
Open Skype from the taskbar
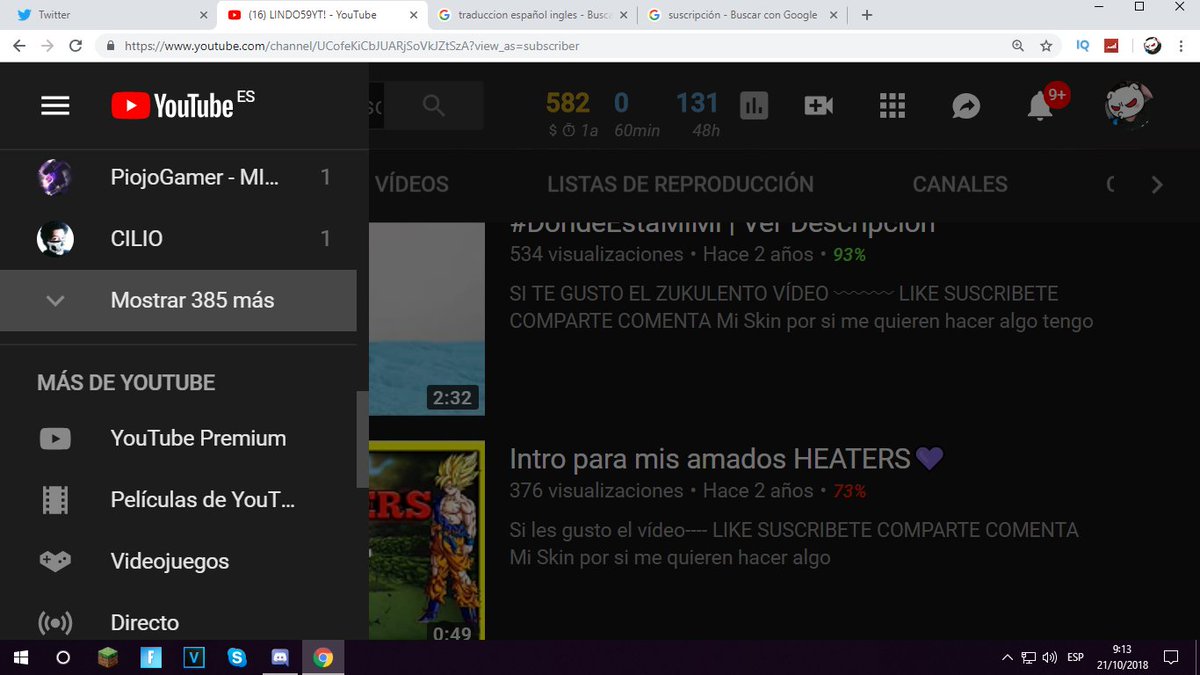coord(237,658)
